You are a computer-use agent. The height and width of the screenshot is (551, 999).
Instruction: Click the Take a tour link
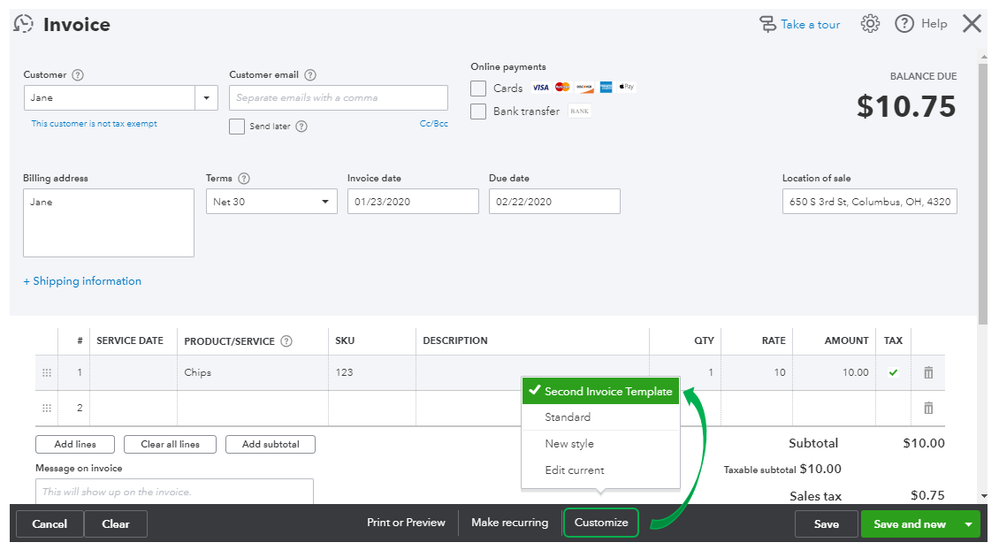click(x=810, y=25)
